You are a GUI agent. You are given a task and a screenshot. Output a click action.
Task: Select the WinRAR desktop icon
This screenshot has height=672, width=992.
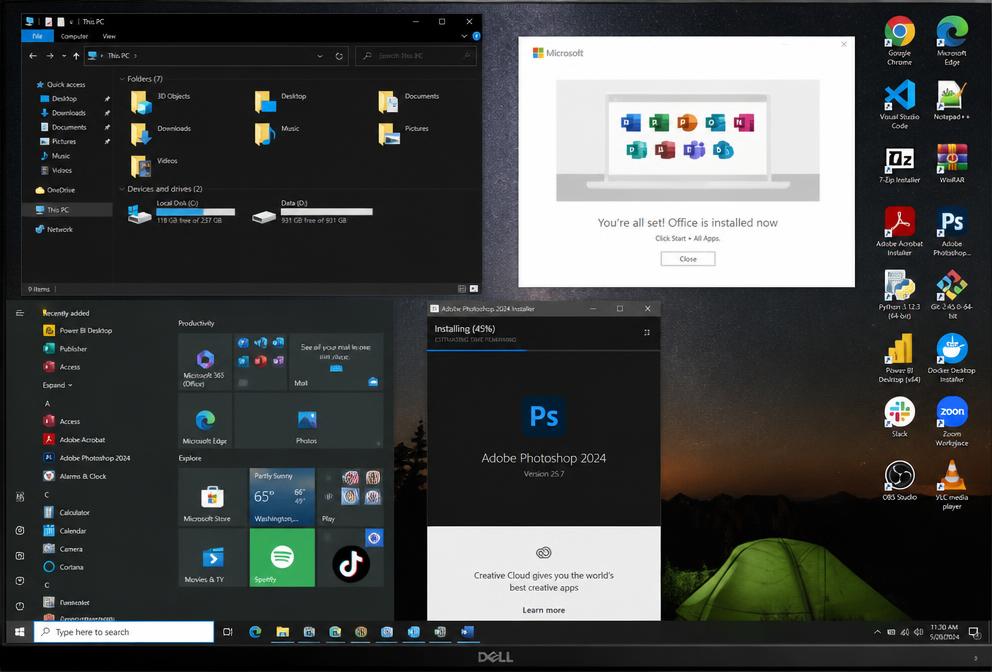pos(952,163)
